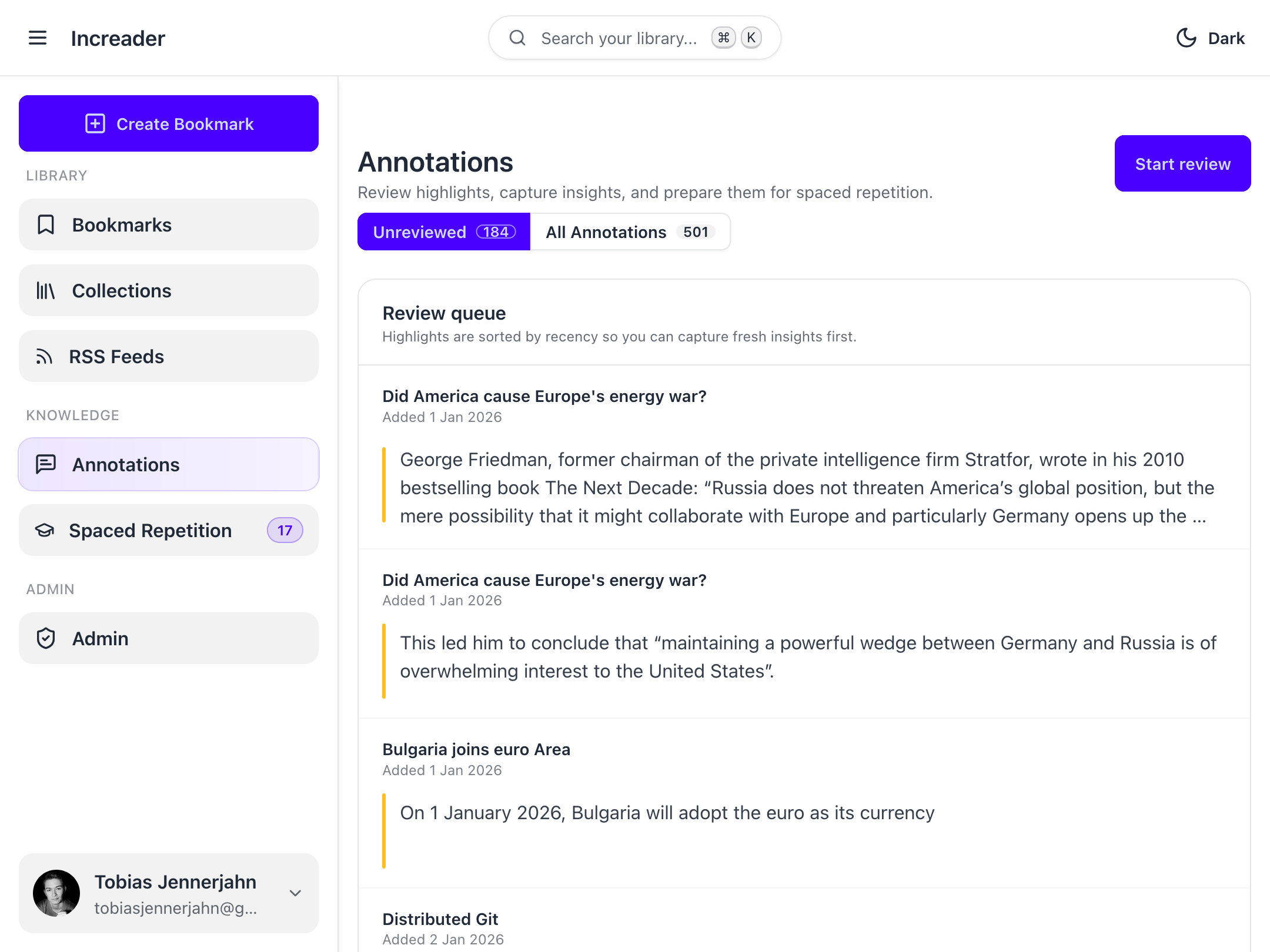The image size is (1270, 952).
Task: Select the Unreviewed tab
Action: click(x=443, y=232)
